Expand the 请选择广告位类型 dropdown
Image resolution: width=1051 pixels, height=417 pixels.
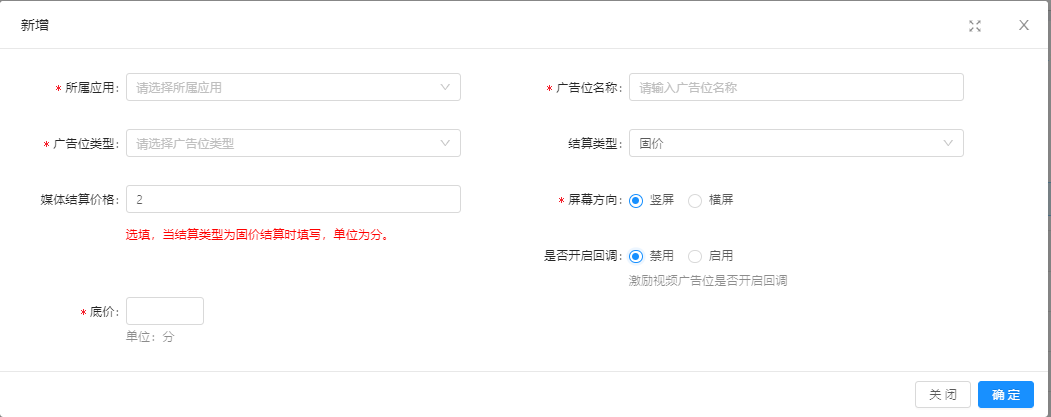(280, 143)
